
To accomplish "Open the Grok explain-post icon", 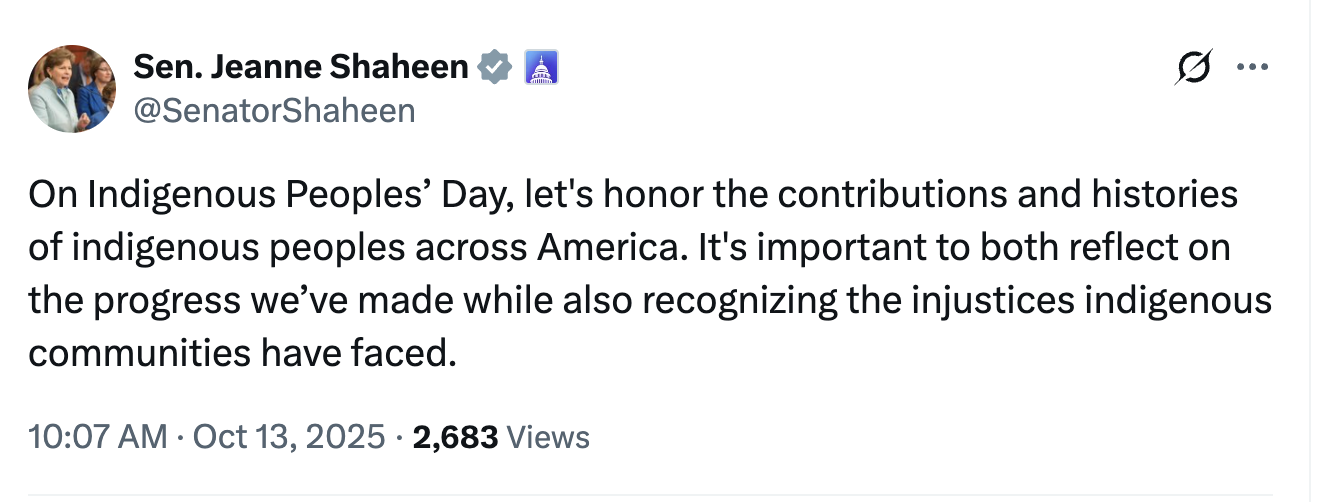I will click(1195, 68).
